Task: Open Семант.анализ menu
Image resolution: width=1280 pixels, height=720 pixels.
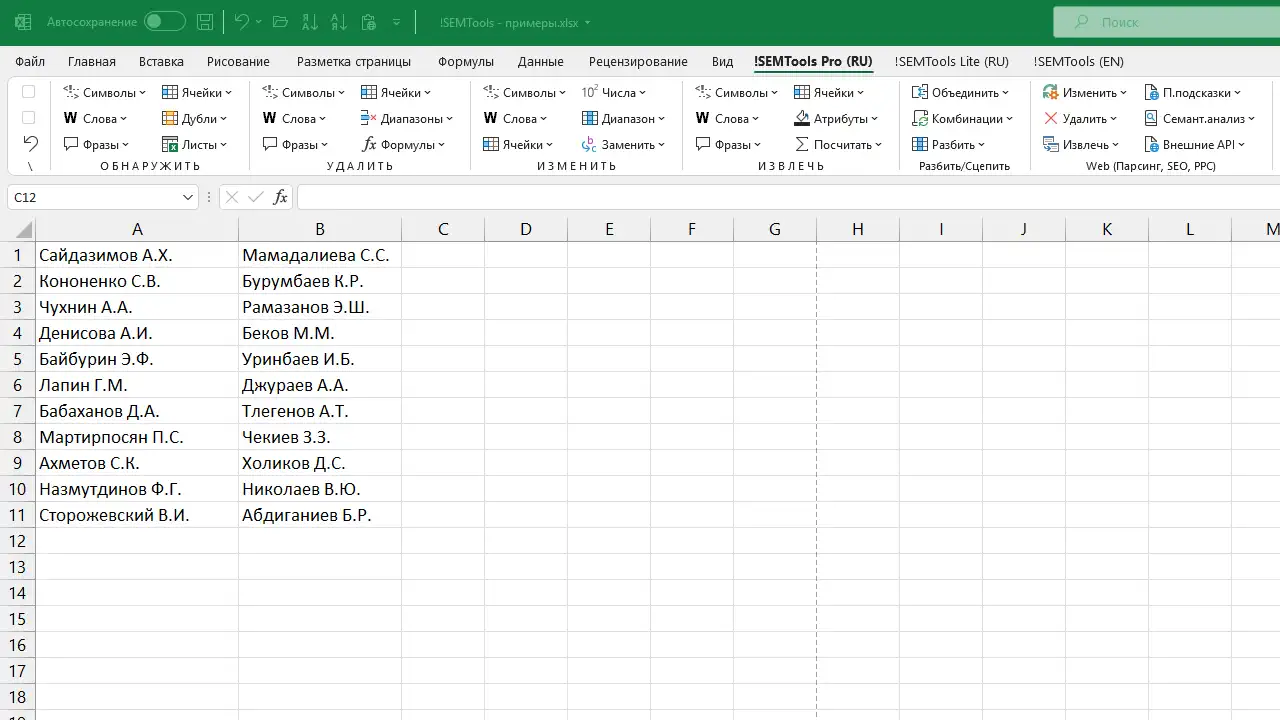Action: point(1200,118)
